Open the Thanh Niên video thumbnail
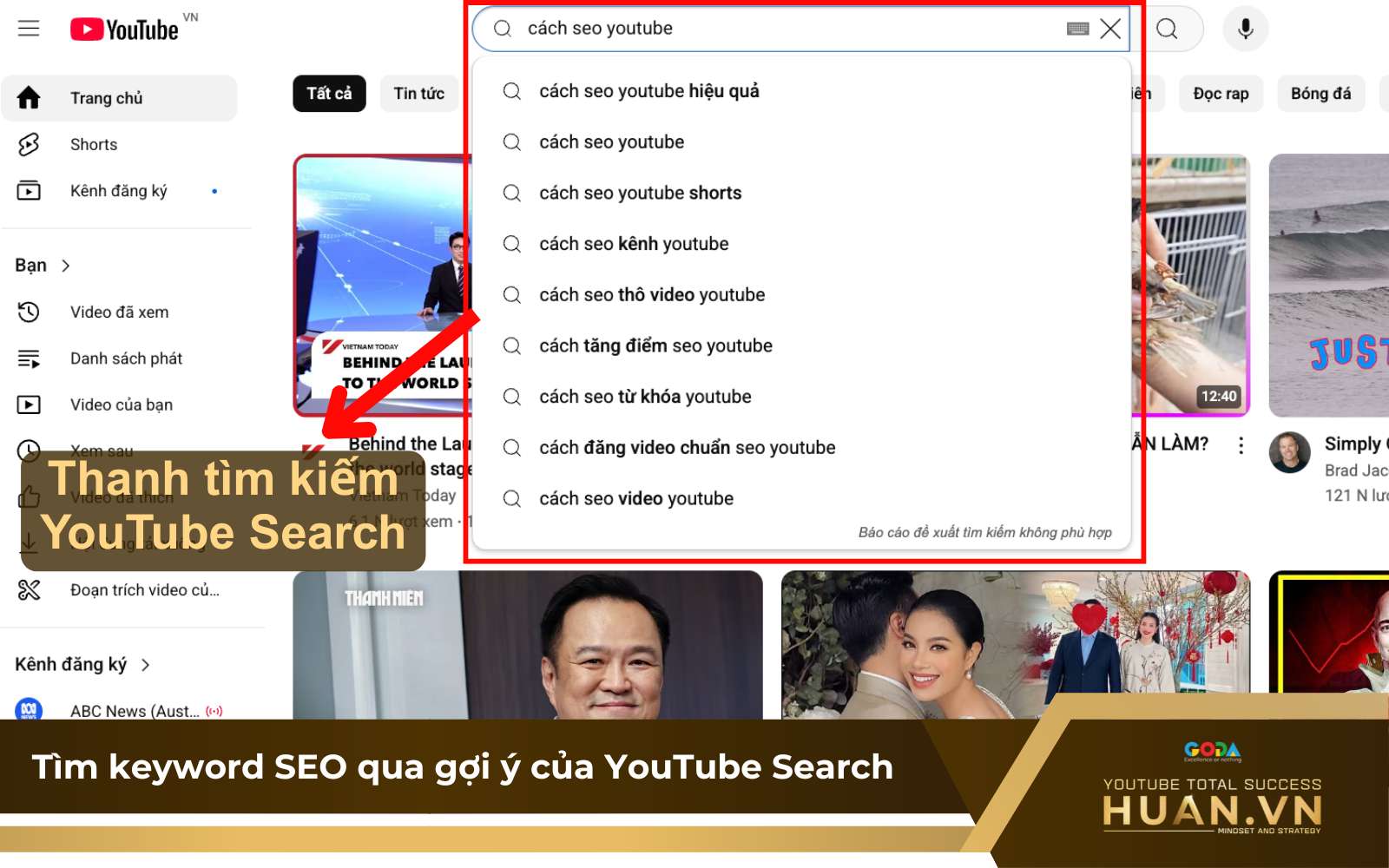 (528, 645)
